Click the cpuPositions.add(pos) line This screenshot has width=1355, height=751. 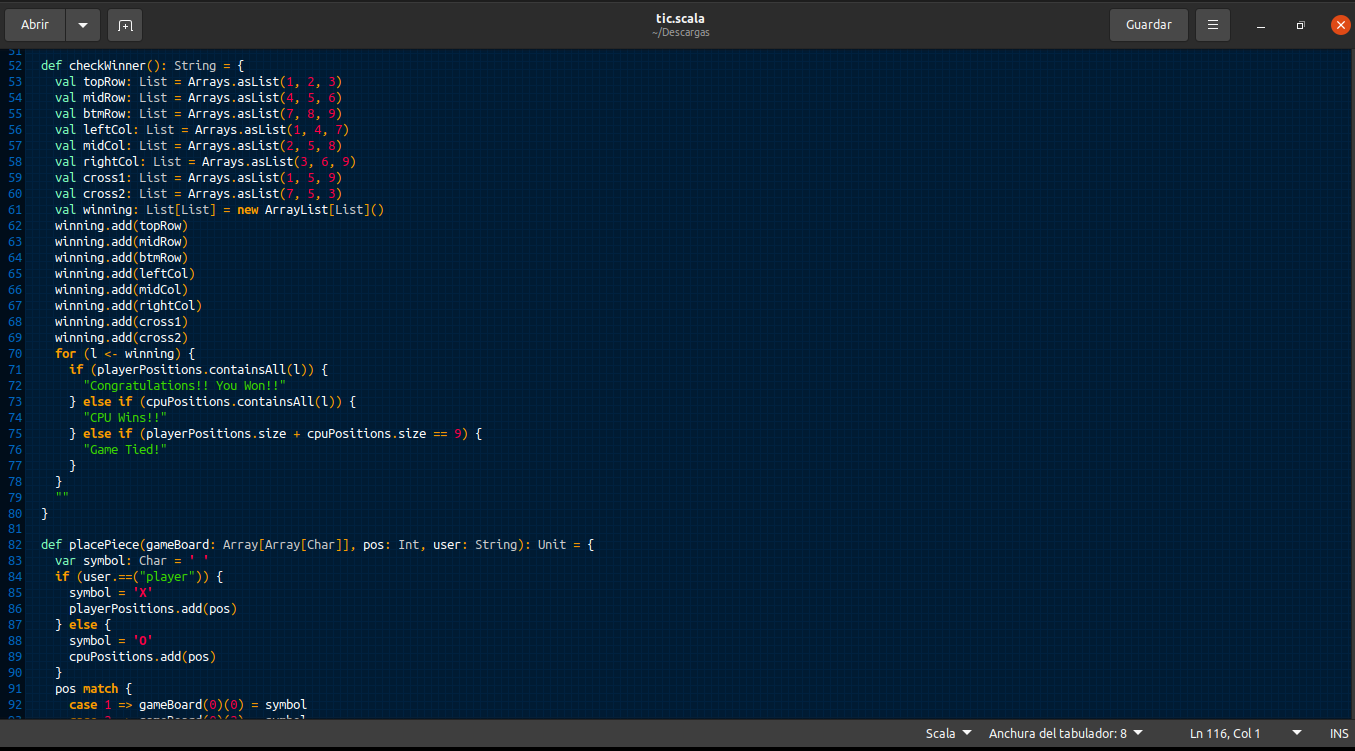tap(142, 657)
